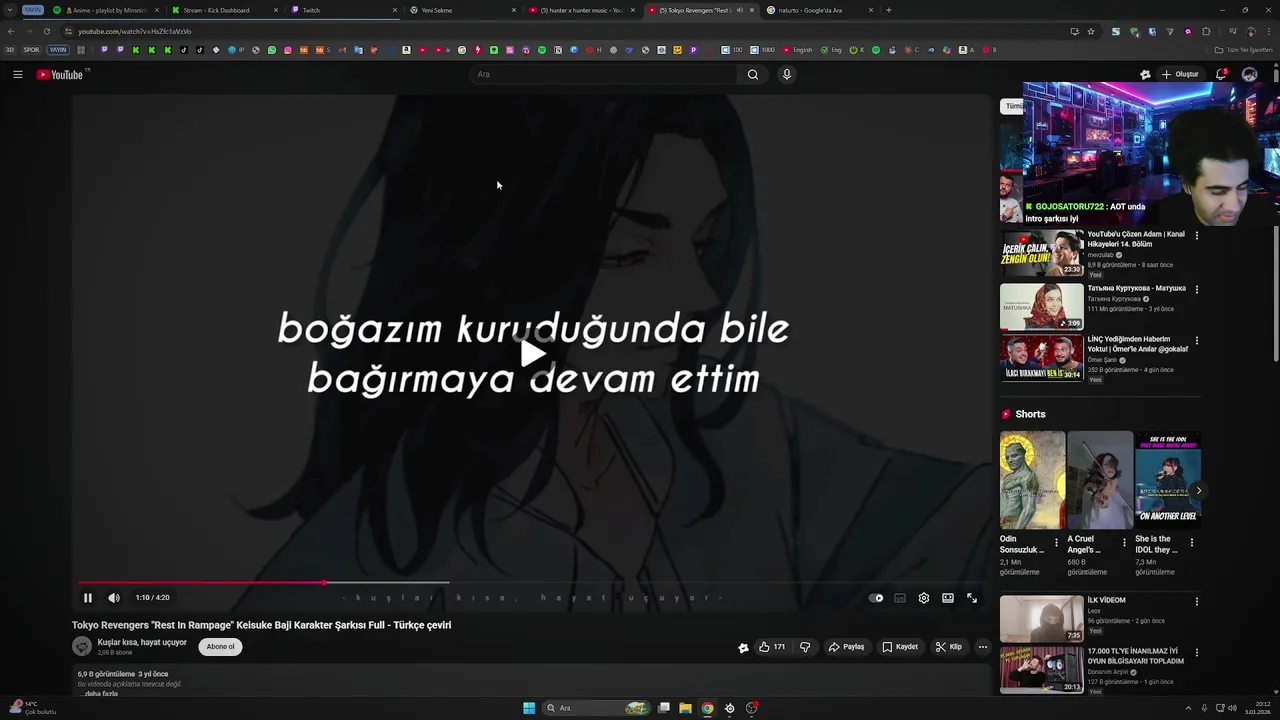
Task: Expand description with ...daha fazla
Action: pyautogui.click(x=99, y=693)
